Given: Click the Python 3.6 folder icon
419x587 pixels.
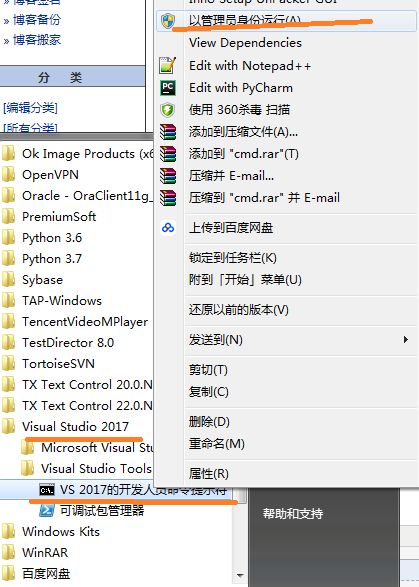Looking at the screenshot, I should pyautogui.click(x=8, y=237).
